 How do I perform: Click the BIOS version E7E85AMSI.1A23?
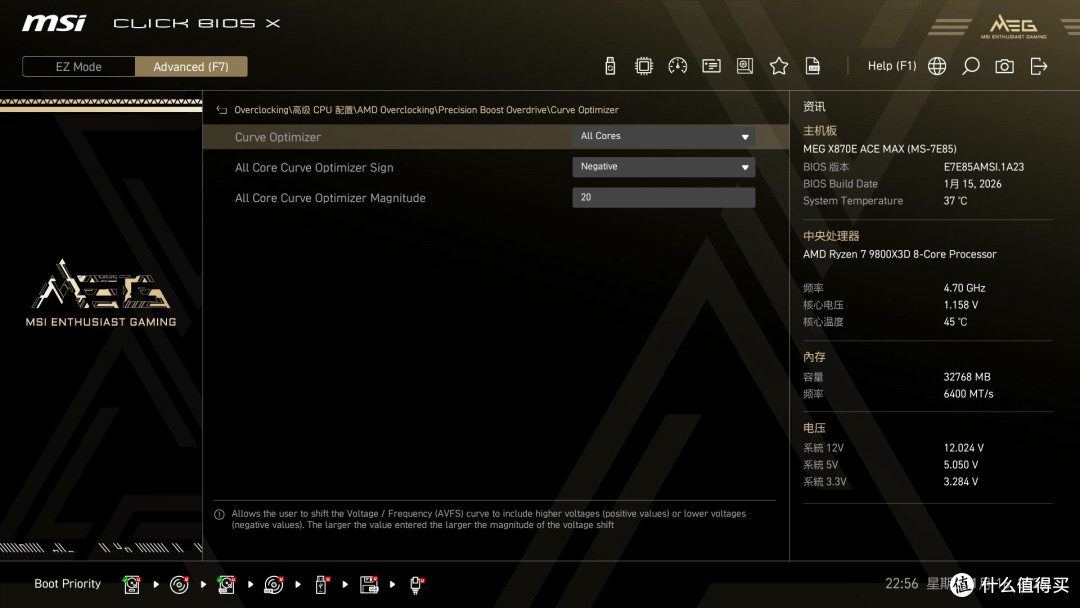pos(984,167)
